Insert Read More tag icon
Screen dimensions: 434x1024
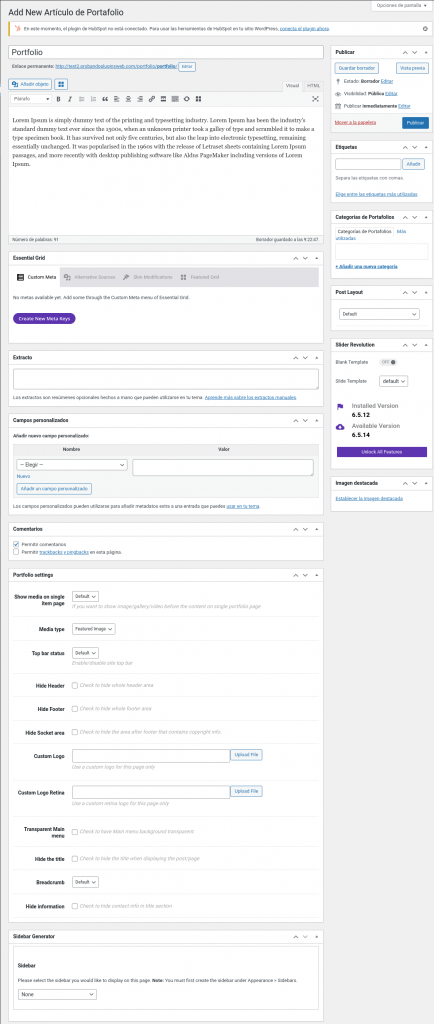click(x=163, y=99)
